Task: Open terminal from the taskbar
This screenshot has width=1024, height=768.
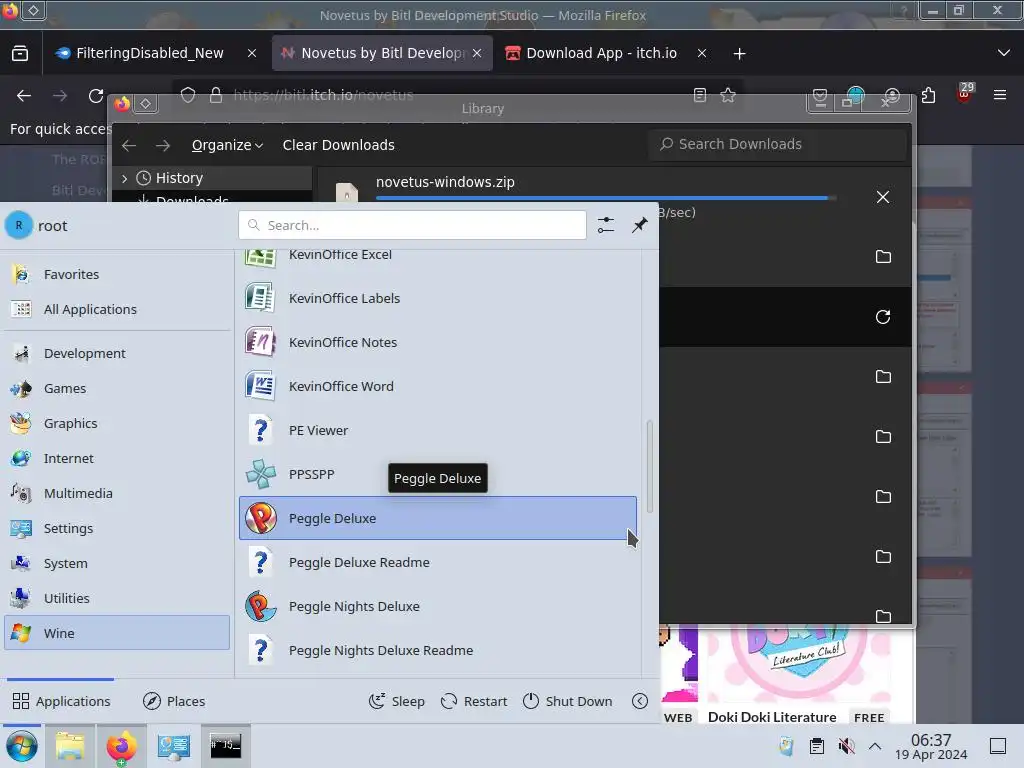Action: pos(225,746)
